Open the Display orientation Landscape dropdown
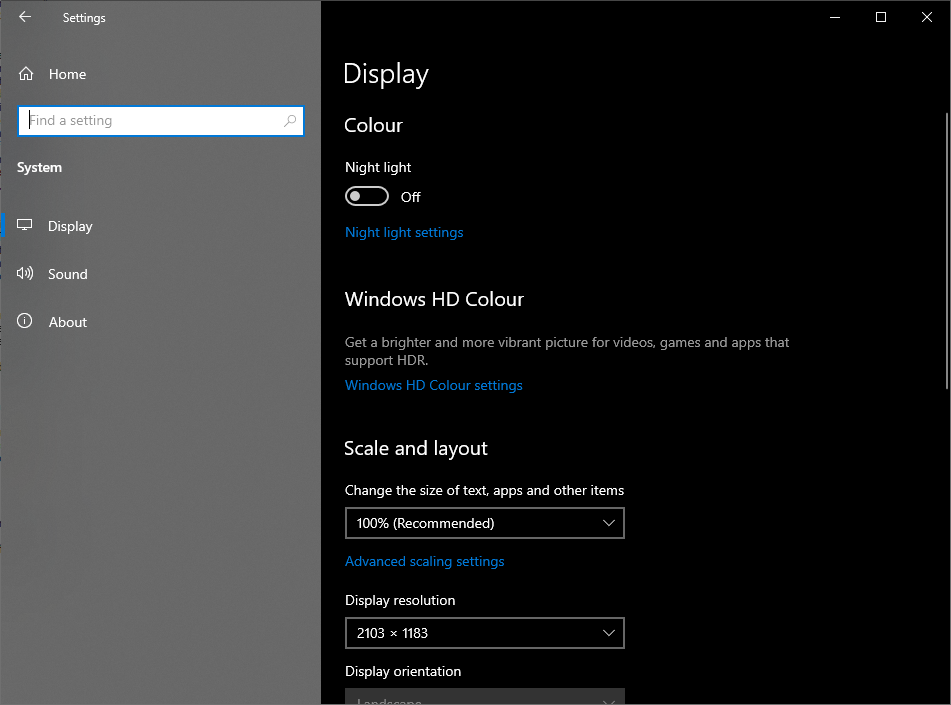951x705 pixels. [x=485, y=697]
